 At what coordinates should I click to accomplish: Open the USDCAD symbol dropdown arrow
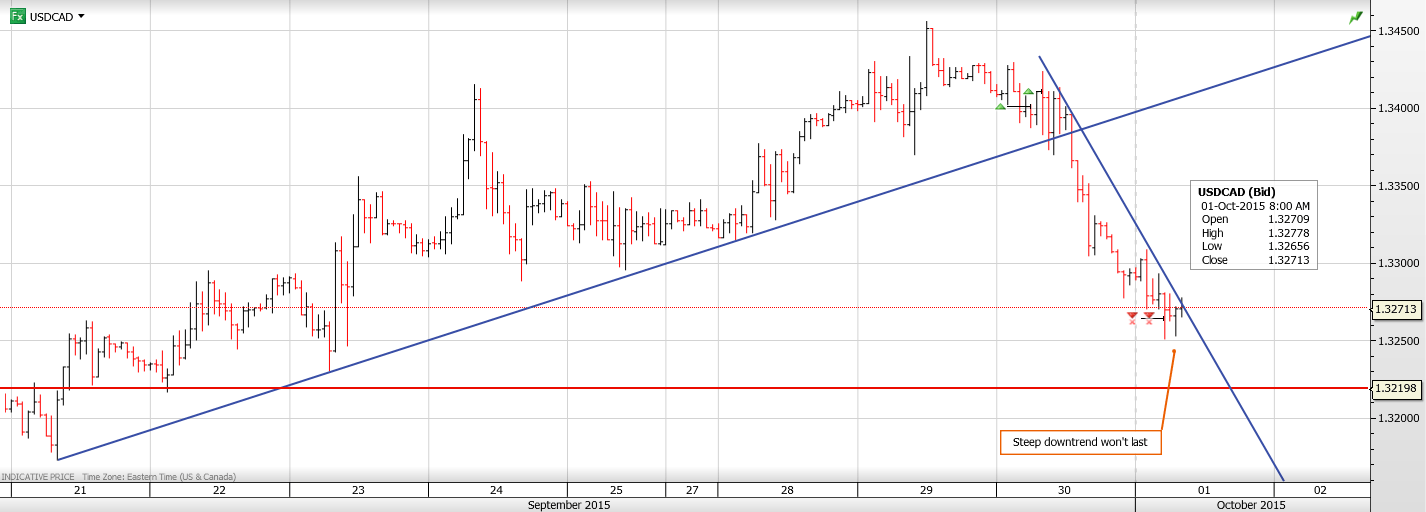(81, 16)
